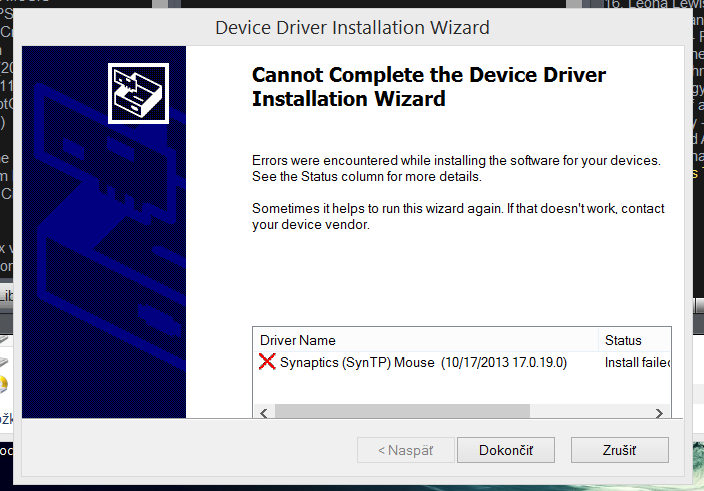Click the horizontal scrollbar thumb in driver list

click(402, 412)
